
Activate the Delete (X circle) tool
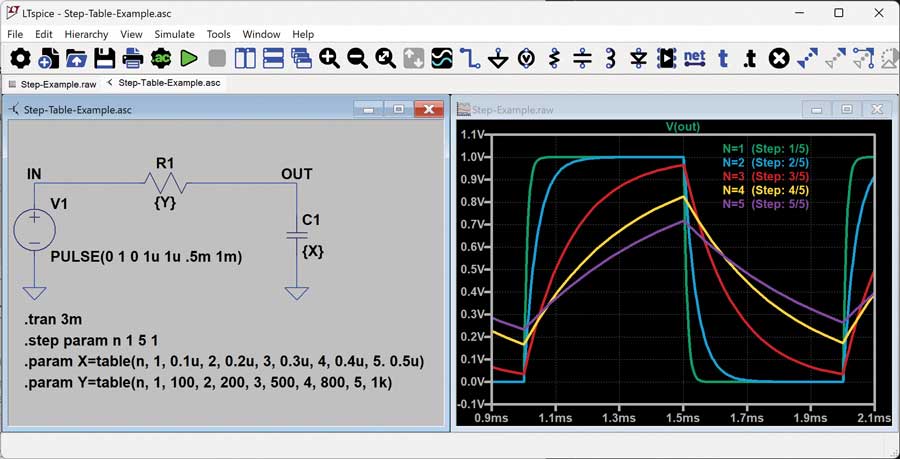779,59
